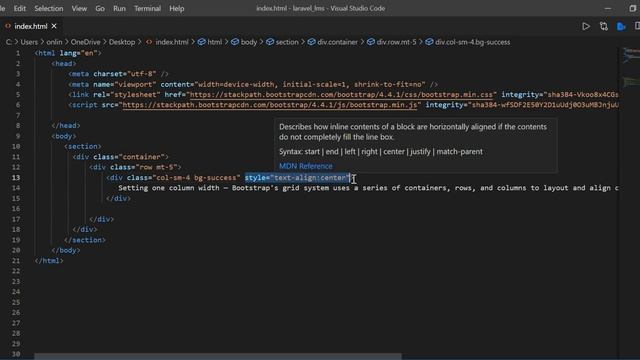The height and width of the screenshot is (360, 640).
Task: Click the 'Setting one column width' text line
Action: (x=368, y=188)
